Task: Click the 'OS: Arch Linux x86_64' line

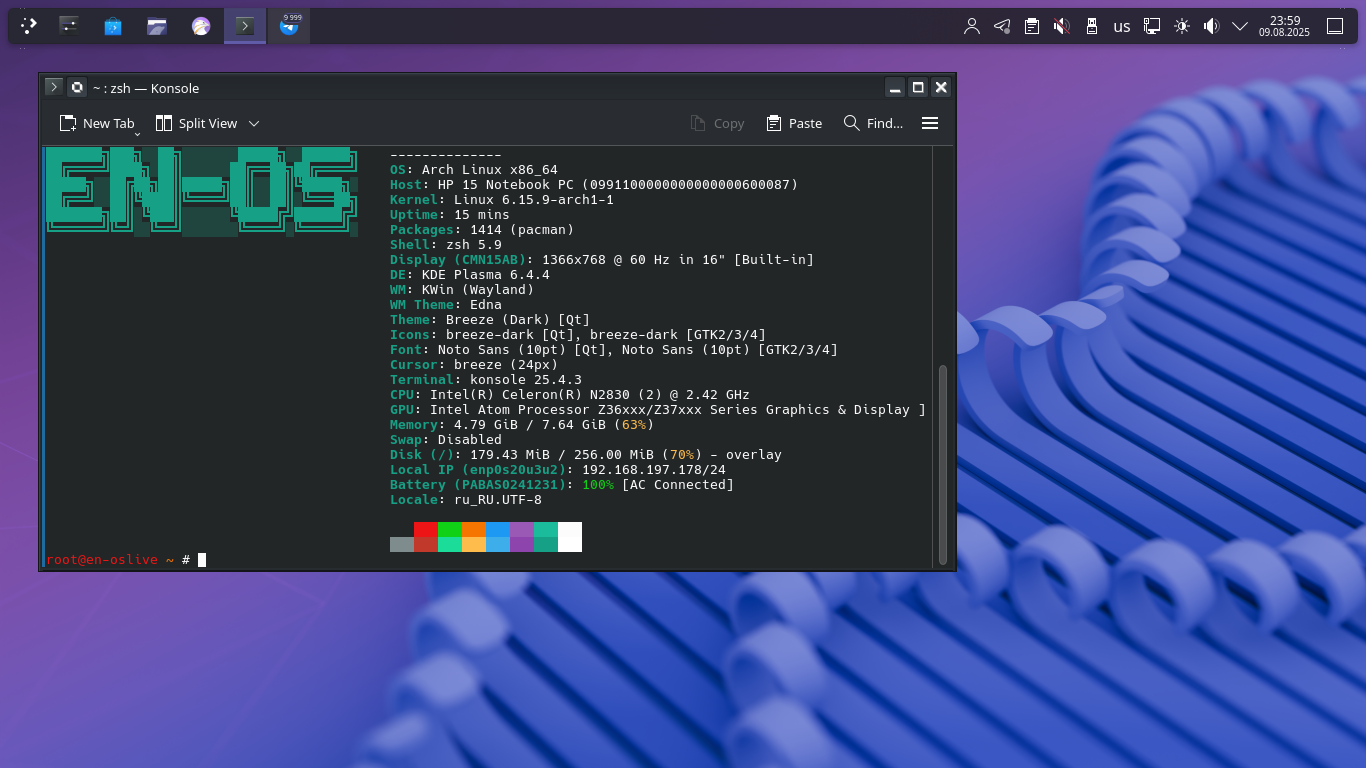Action: point(474,170)
